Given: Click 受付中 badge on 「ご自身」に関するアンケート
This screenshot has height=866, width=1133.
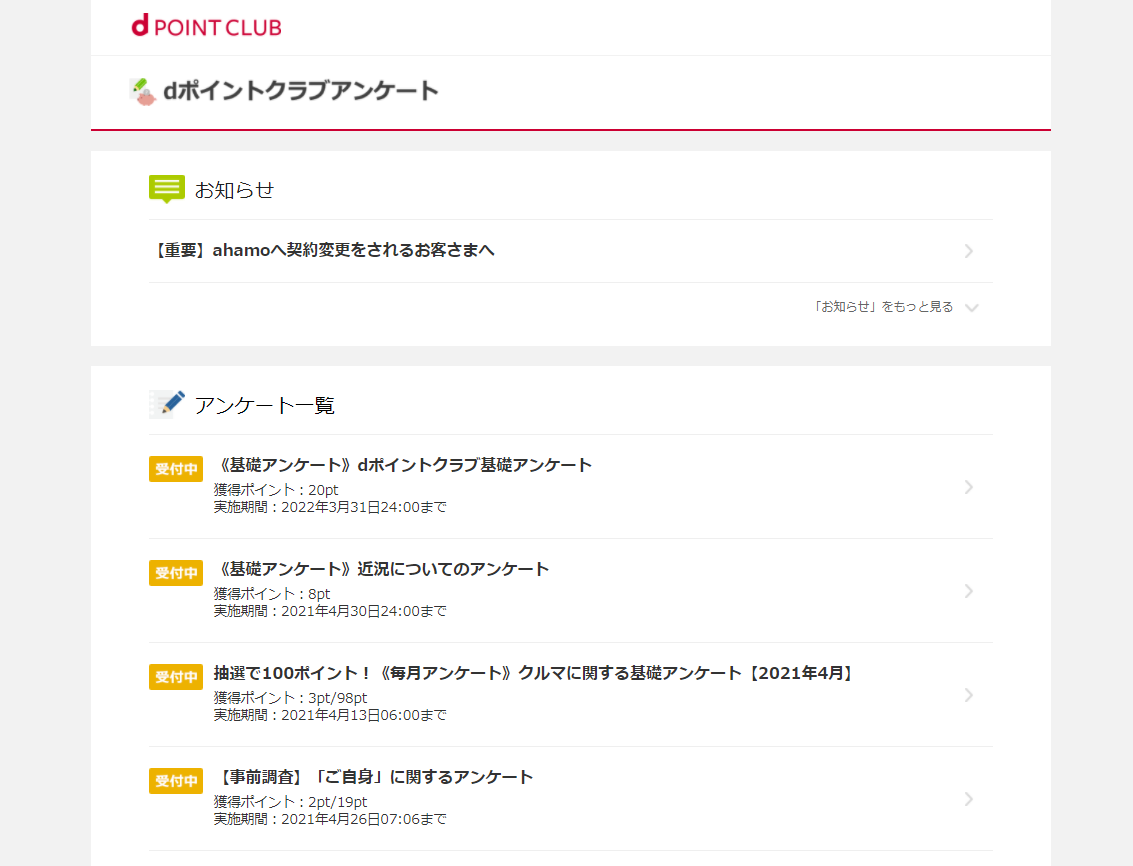Looking at the screenshot, I should (176, 781).
